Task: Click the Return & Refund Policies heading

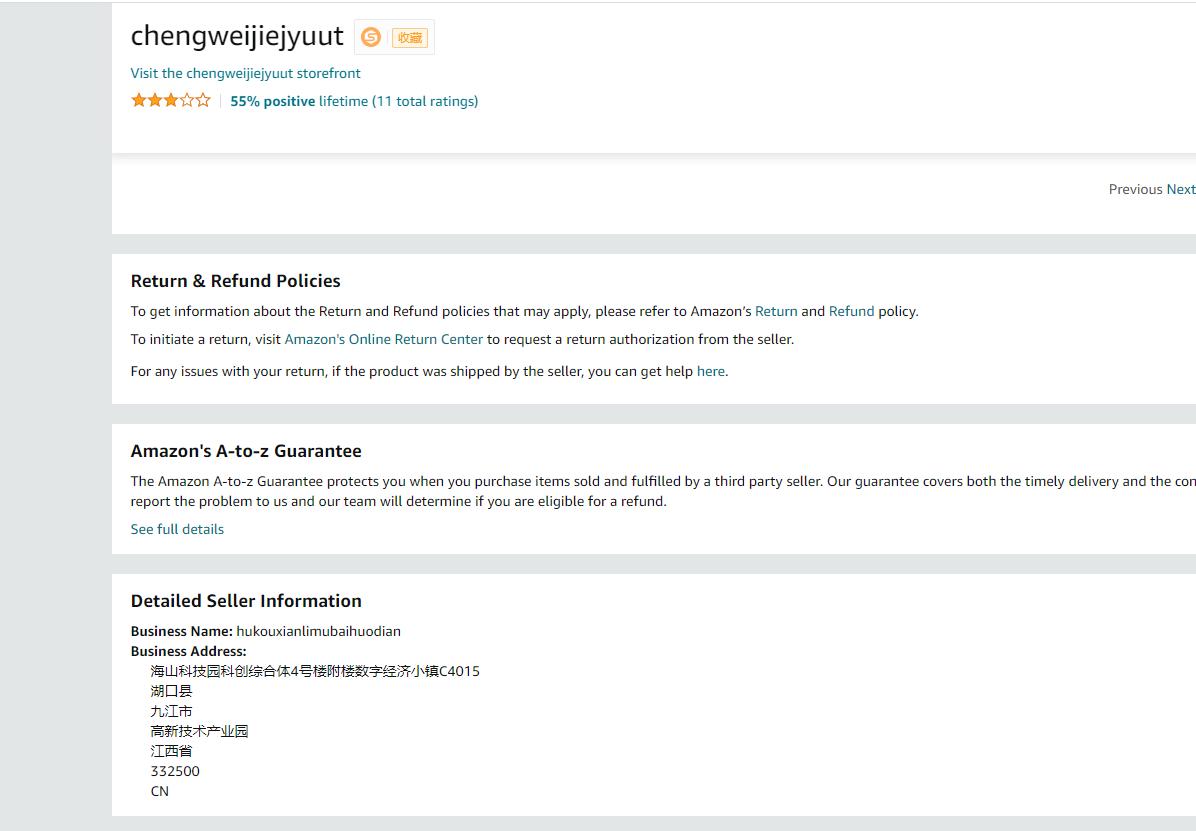Action: [x=235, y=281]
